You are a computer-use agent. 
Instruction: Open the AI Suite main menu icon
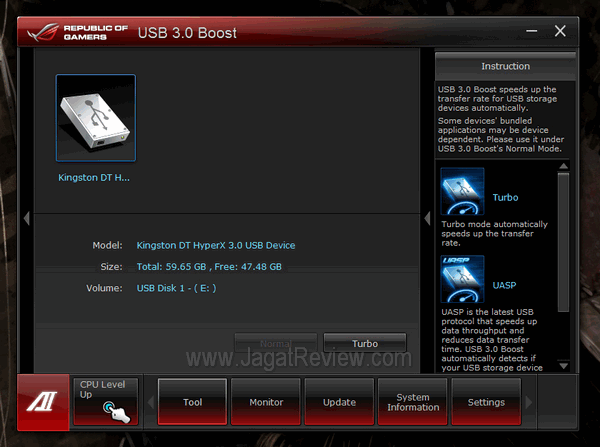43,402
